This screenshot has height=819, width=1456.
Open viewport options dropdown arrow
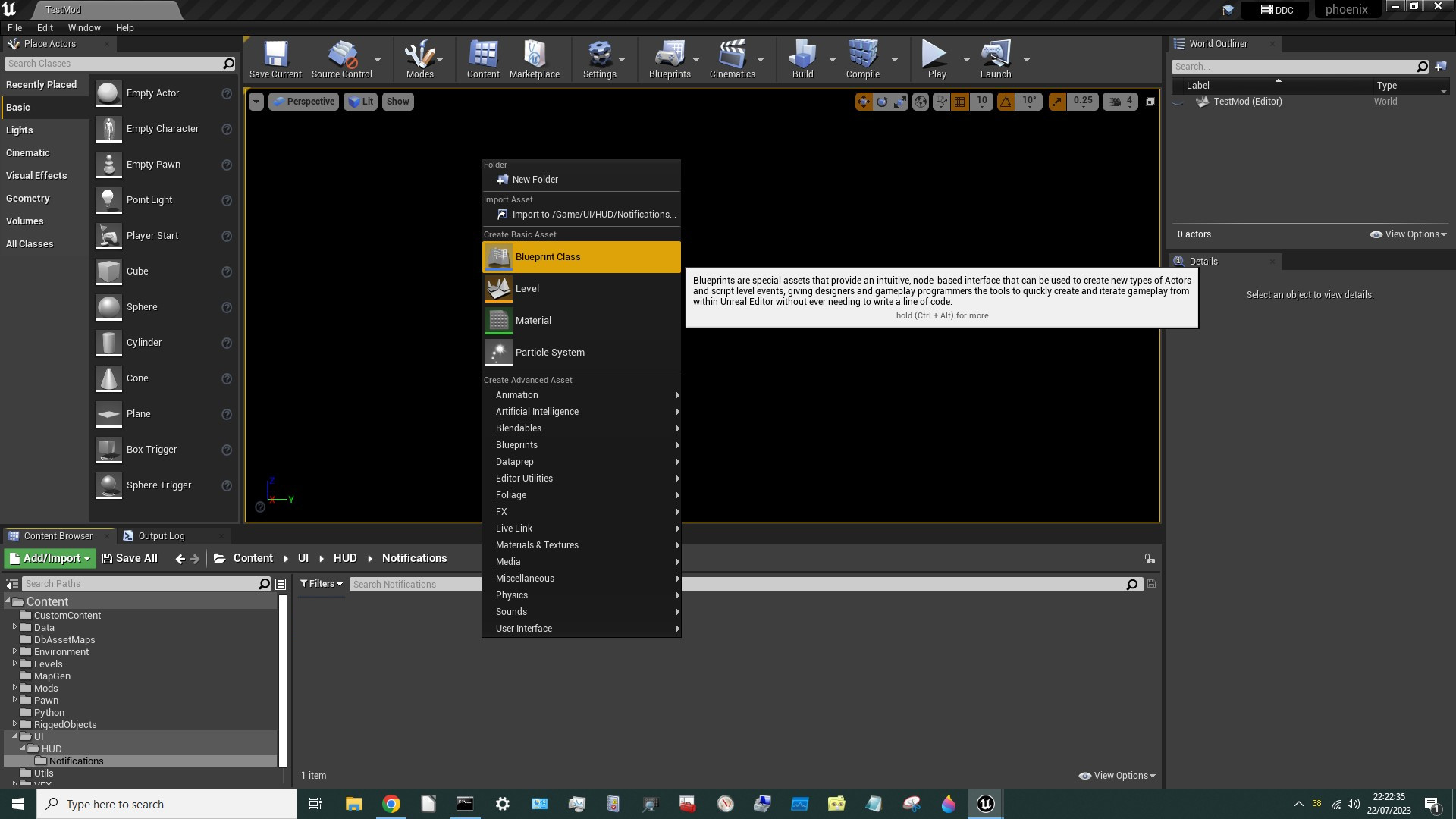click(256, 102)
